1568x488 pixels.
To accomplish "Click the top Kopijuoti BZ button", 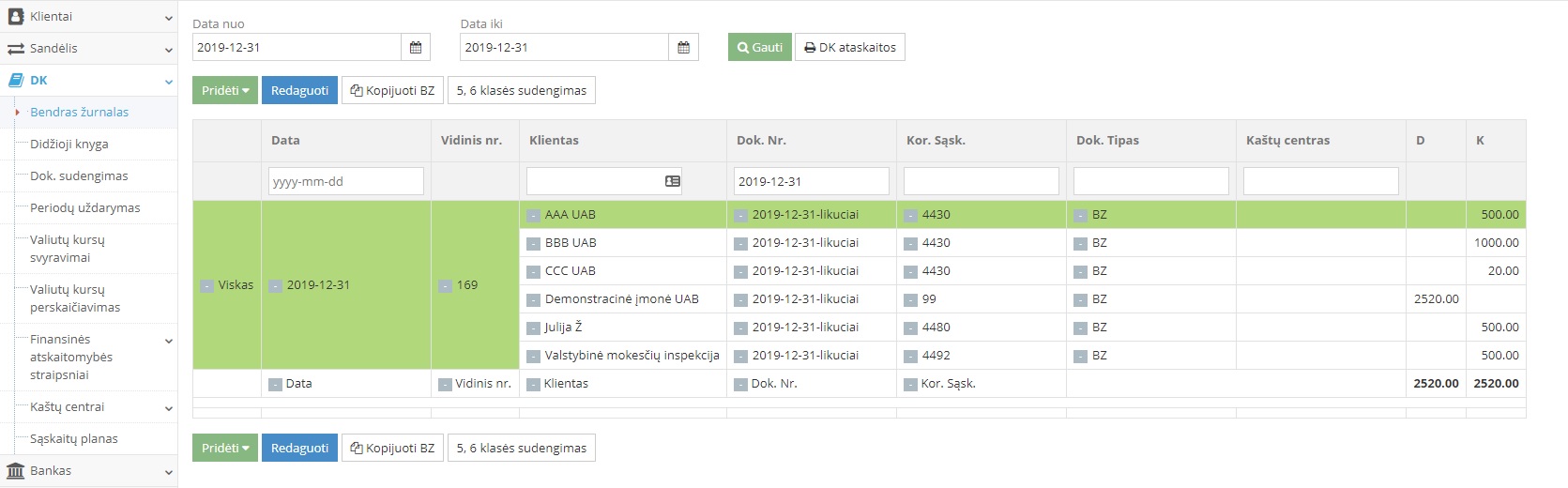I will coord(392,91).
